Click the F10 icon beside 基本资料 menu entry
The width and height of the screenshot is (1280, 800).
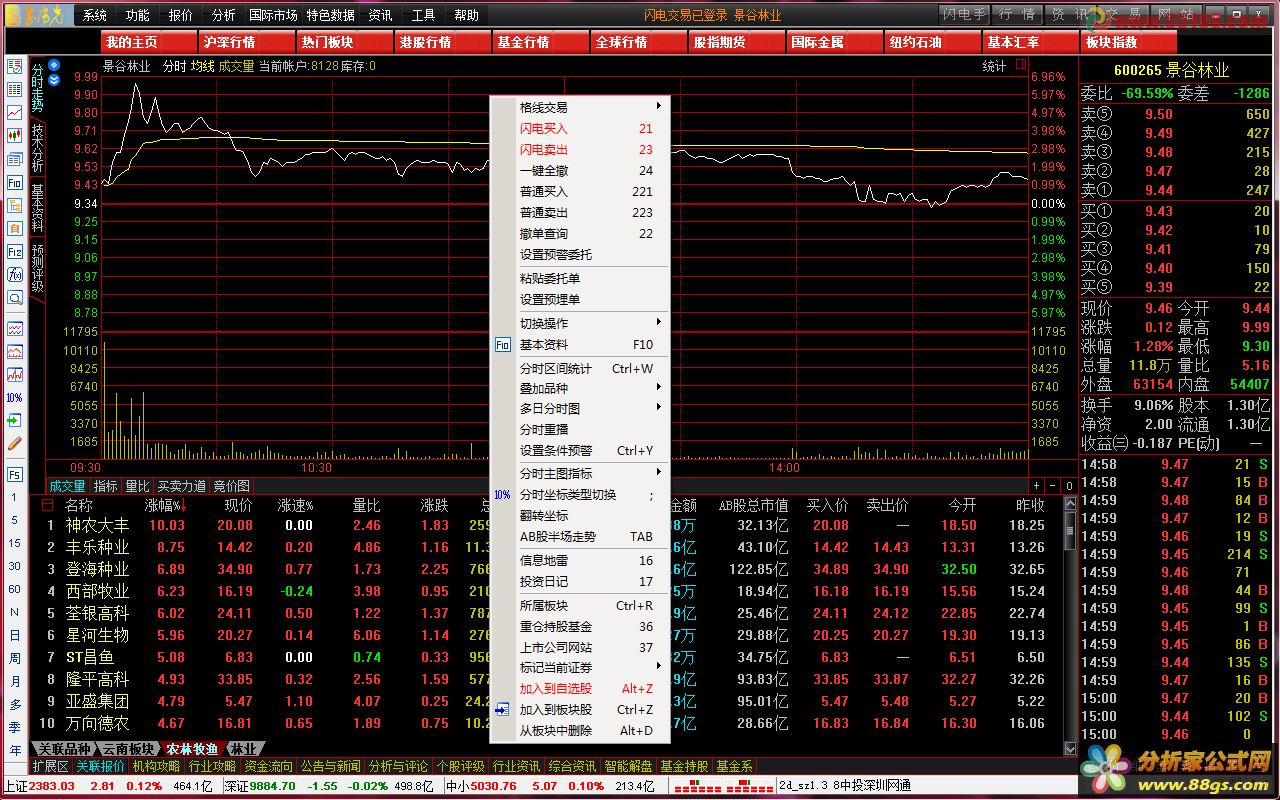point(502,345)
